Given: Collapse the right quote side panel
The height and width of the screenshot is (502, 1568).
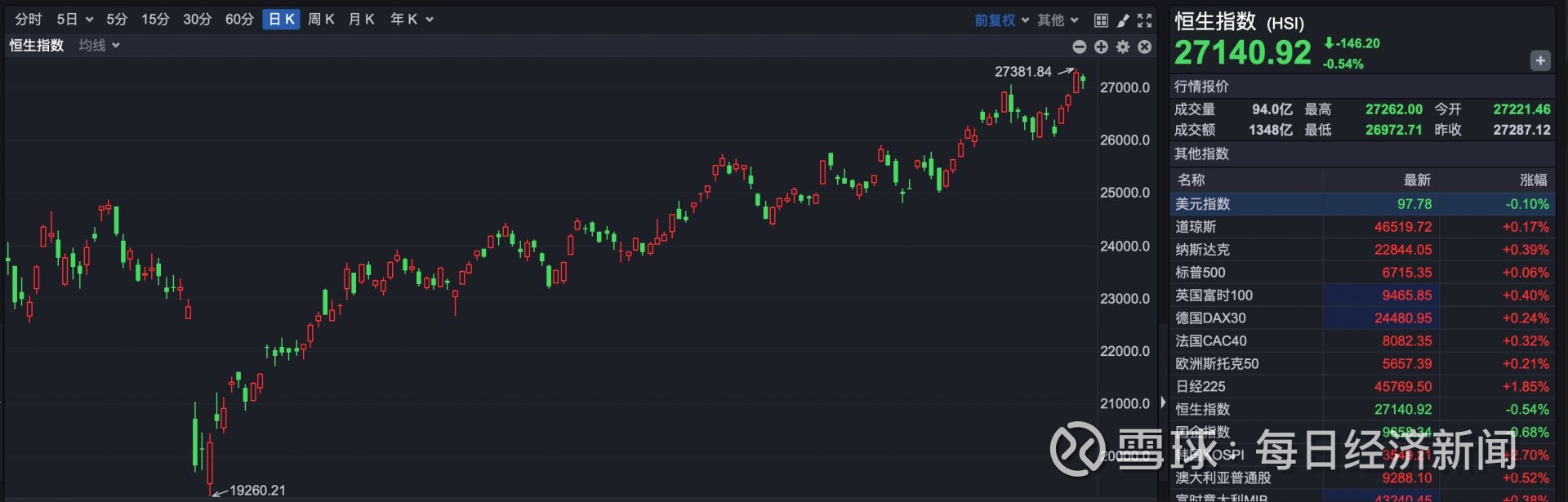Looking at the screenshot, I should coord(1163,402).
